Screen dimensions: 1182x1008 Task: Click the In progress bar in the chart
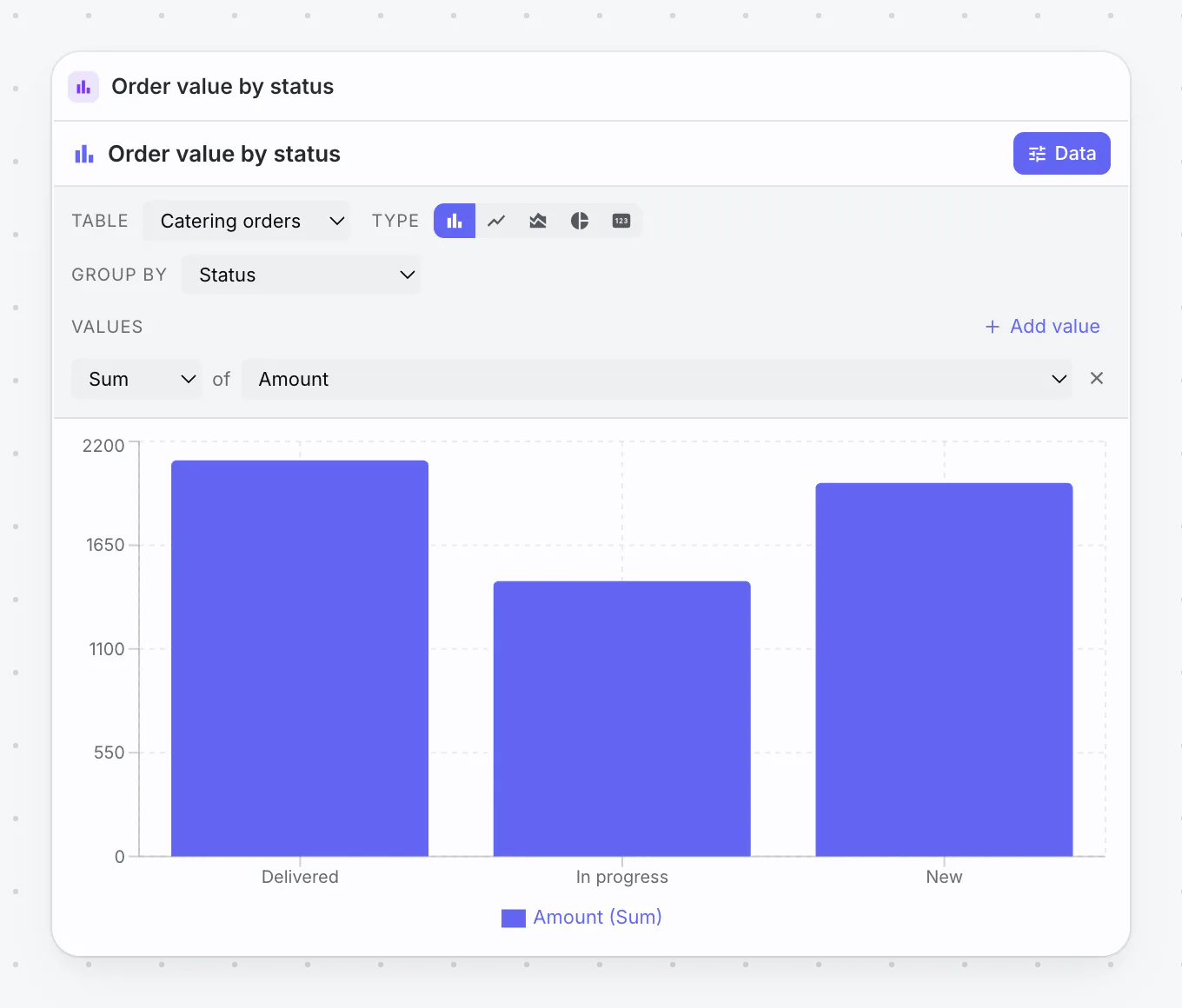point(622,719)
